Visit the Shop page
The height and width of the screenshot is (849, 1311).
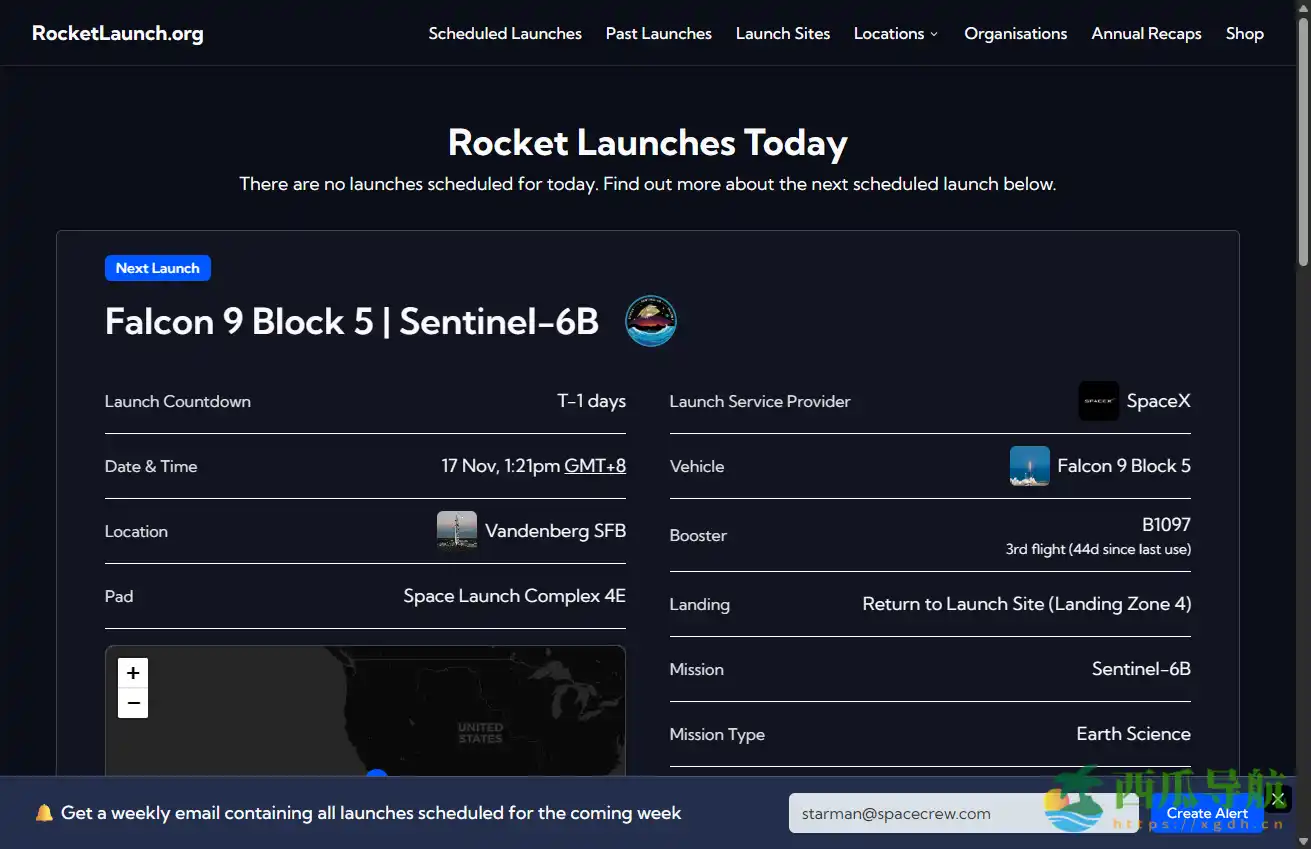(1244, 33)
